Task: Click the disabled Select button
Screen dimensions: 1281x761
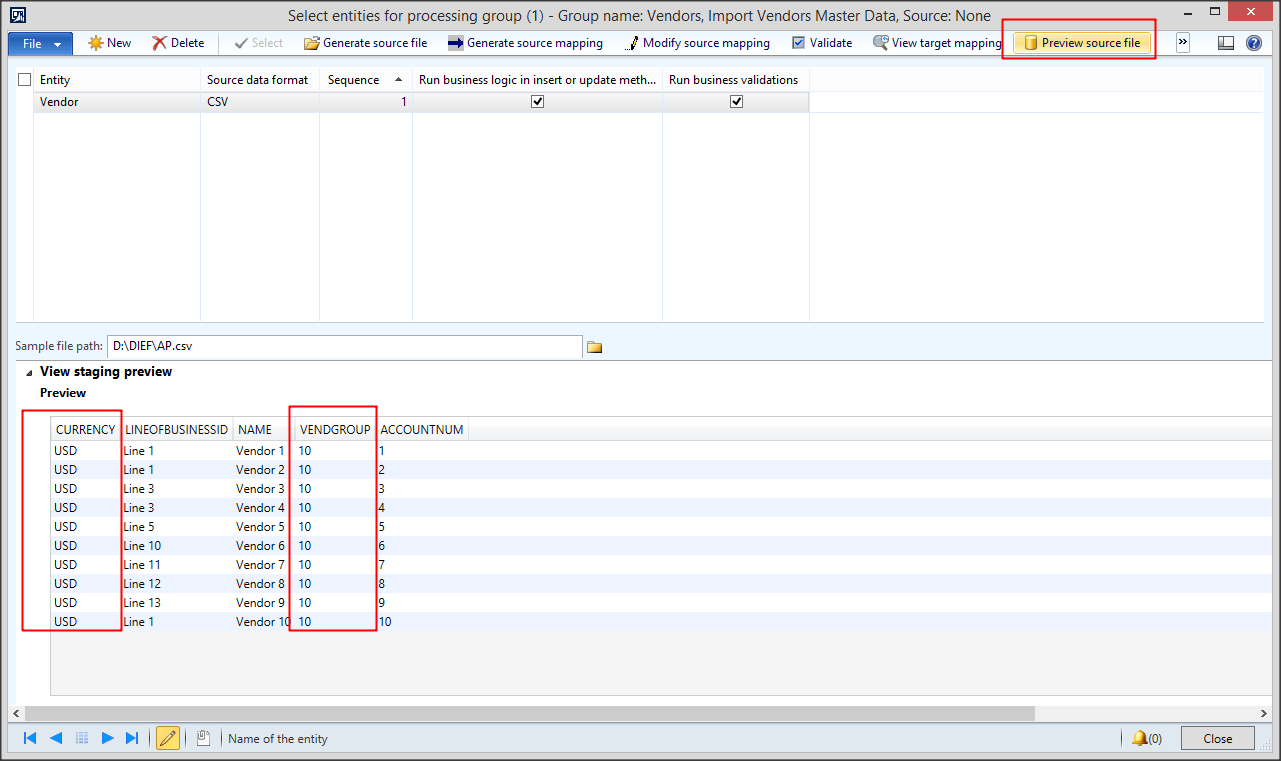Action: (x=257, y=43)
